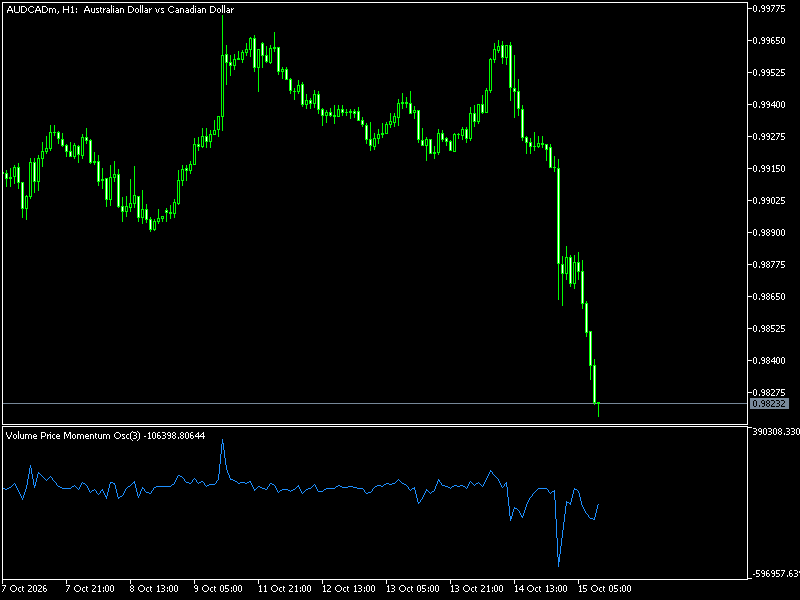The image size is (800, 600).
Task: Click the 0.99150 price axis label
Action: (x=771, y=168)
